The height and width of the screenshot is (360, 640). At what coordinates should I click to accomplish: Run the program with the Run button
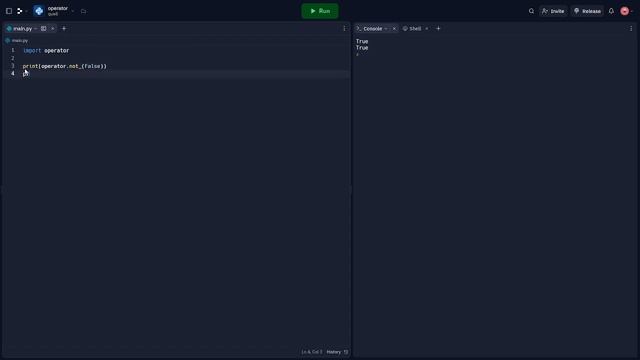point(320,11)
